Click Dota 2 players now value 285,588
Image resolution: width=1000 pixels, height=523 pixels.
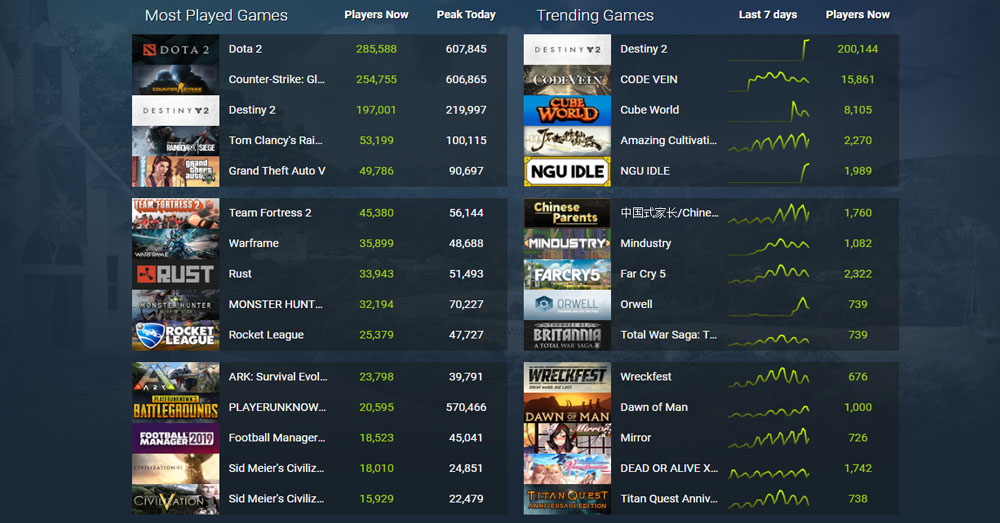376,49
